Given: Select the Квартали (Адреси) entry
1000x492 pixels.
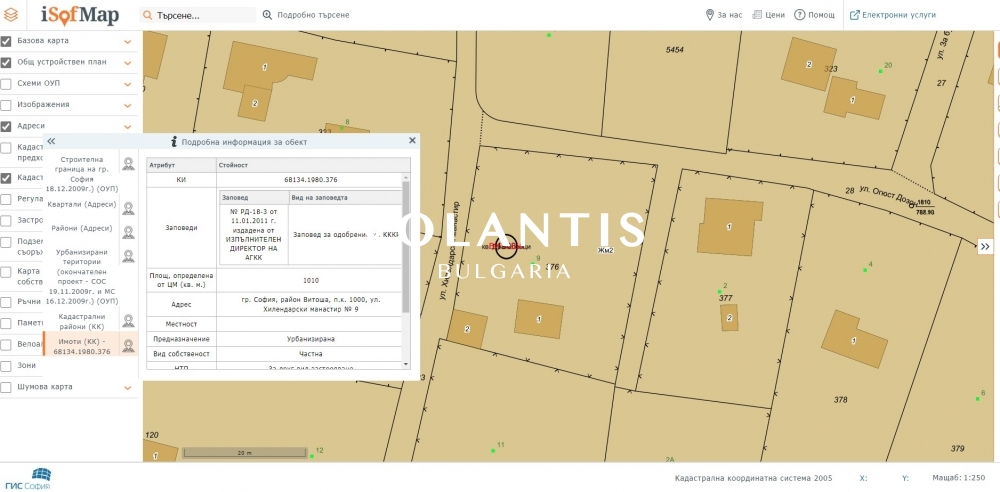Looking at the screenshot, I should point(82,205).
